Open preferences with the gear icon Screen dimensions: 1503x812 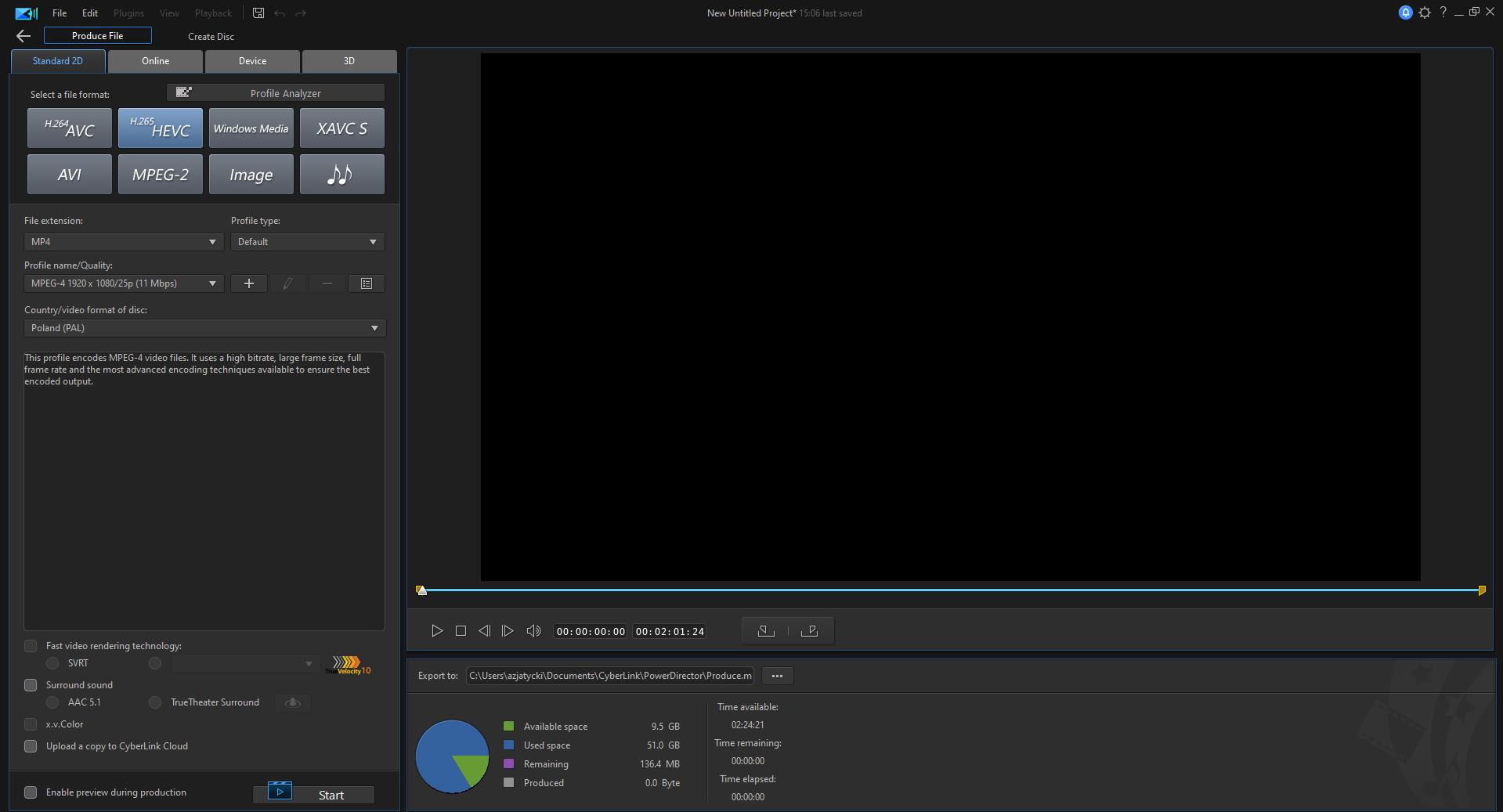[1425, 13]
